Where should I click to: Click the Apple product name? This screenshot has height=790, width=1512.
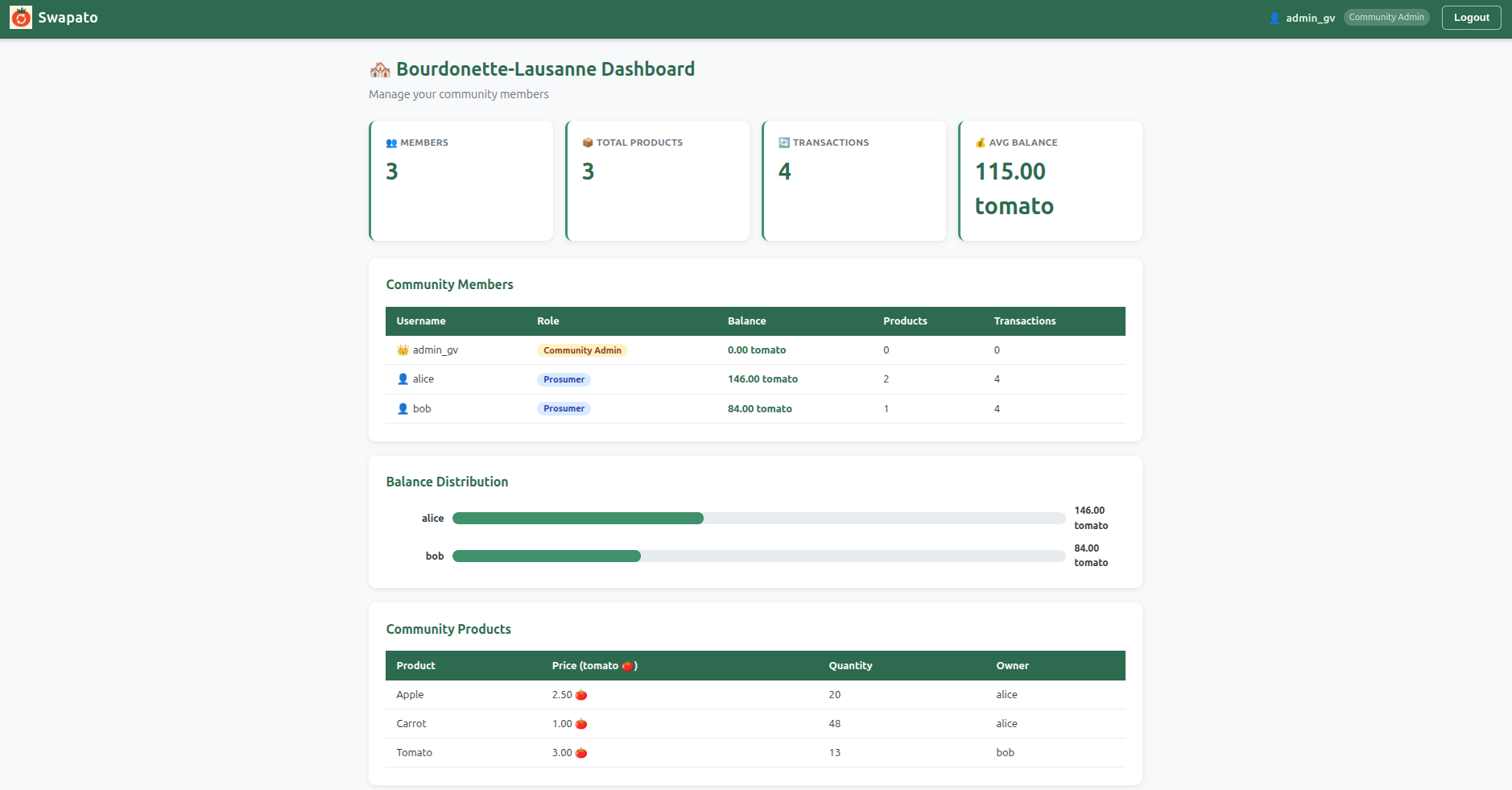click(x=410, y=695)
